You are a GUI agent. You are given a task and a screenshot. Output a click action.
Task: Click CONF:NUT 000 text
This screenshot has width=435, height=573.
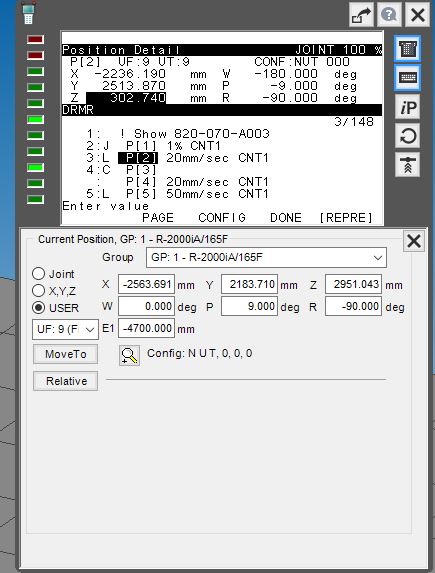coord(302,62)
